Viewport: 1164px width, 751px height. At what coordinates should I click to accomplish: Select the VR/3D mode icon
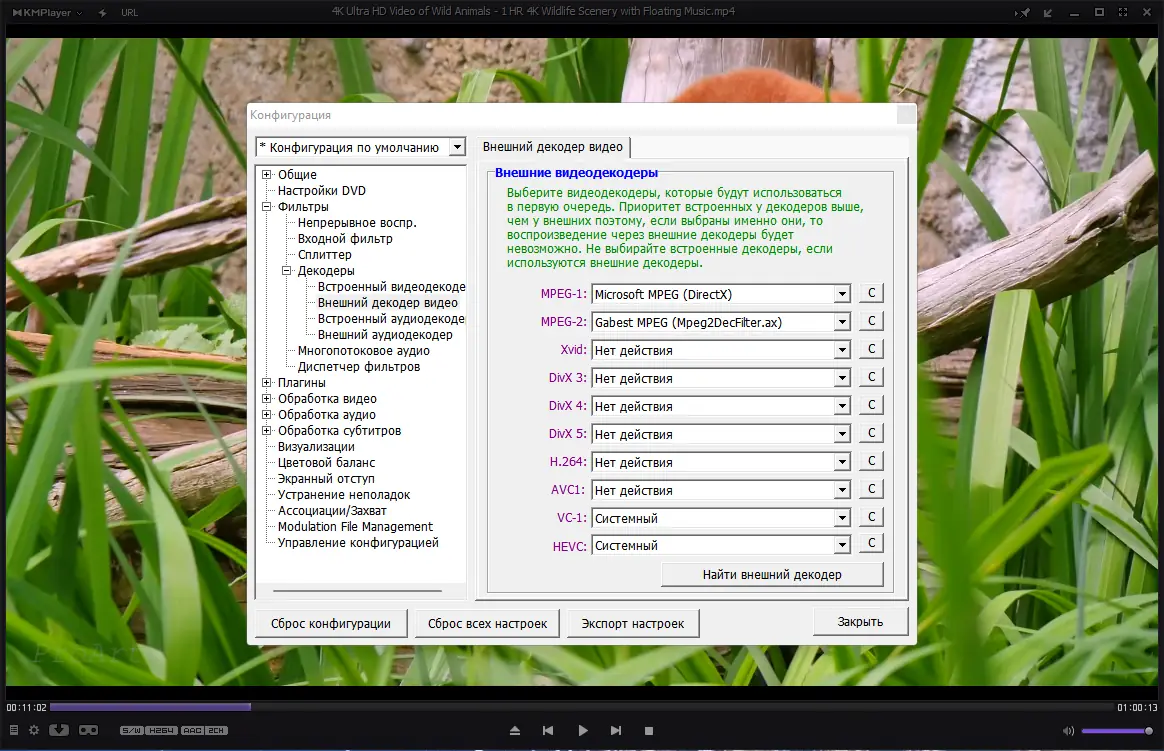click(88, 730)
